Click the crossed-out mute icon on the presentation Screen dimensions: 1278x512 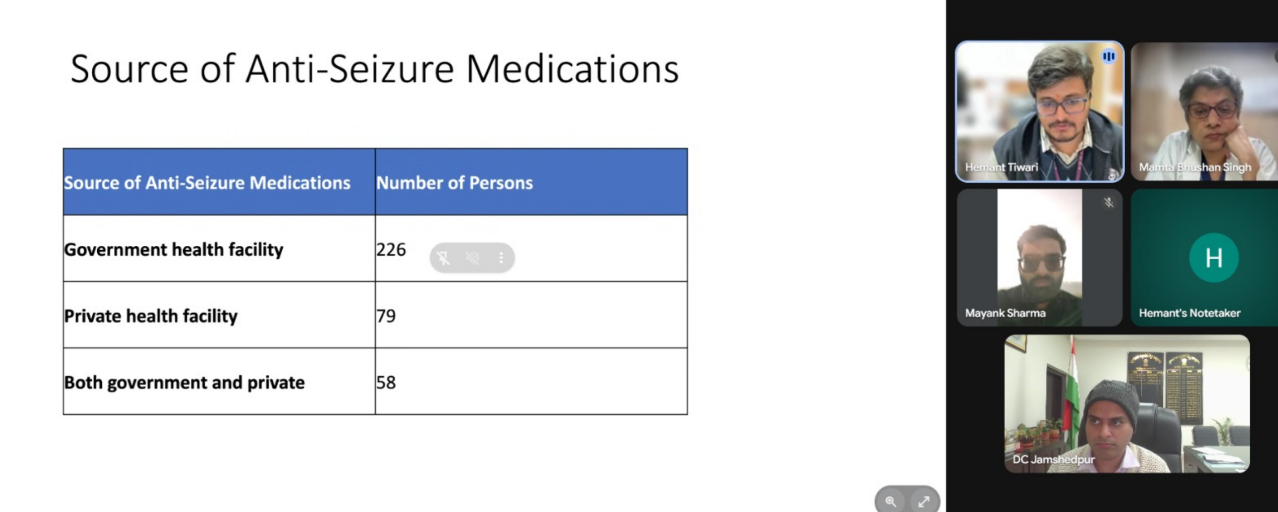(473, 258)
